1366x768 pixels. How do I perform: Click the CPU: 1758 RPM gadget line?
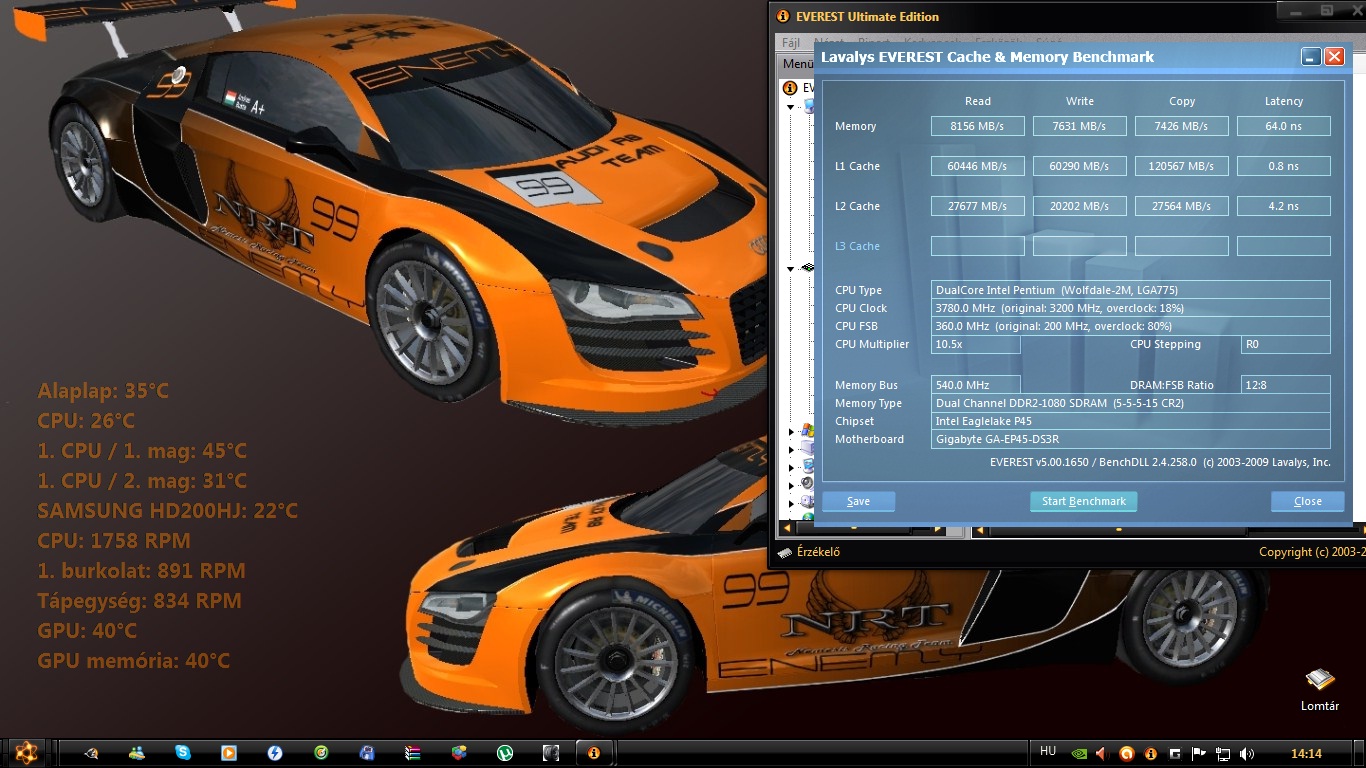tap(114, 541)
